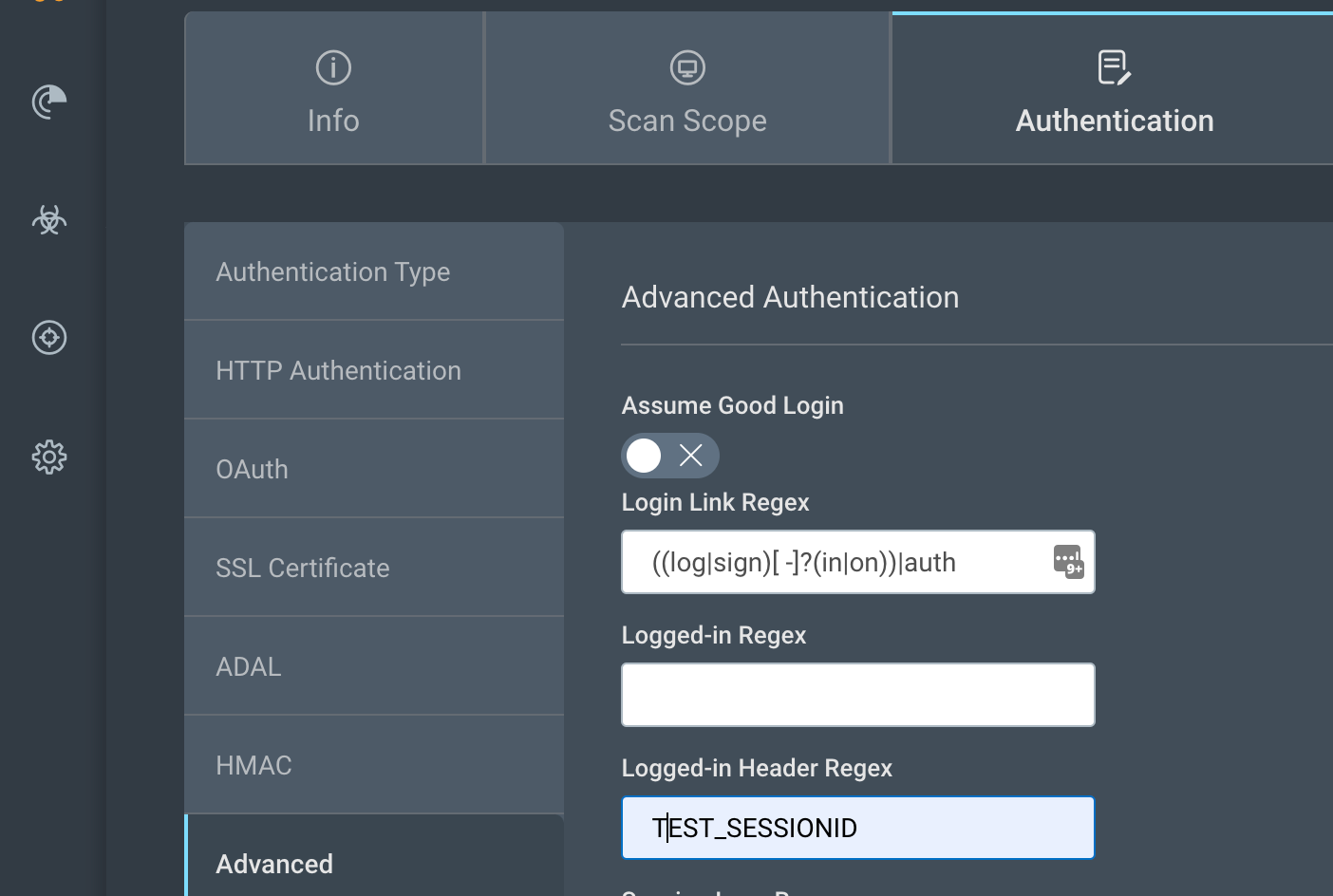This screenshot has width=1333, height=896.
Task: Switch to the Info tab
Action: (x=333, y=90)
